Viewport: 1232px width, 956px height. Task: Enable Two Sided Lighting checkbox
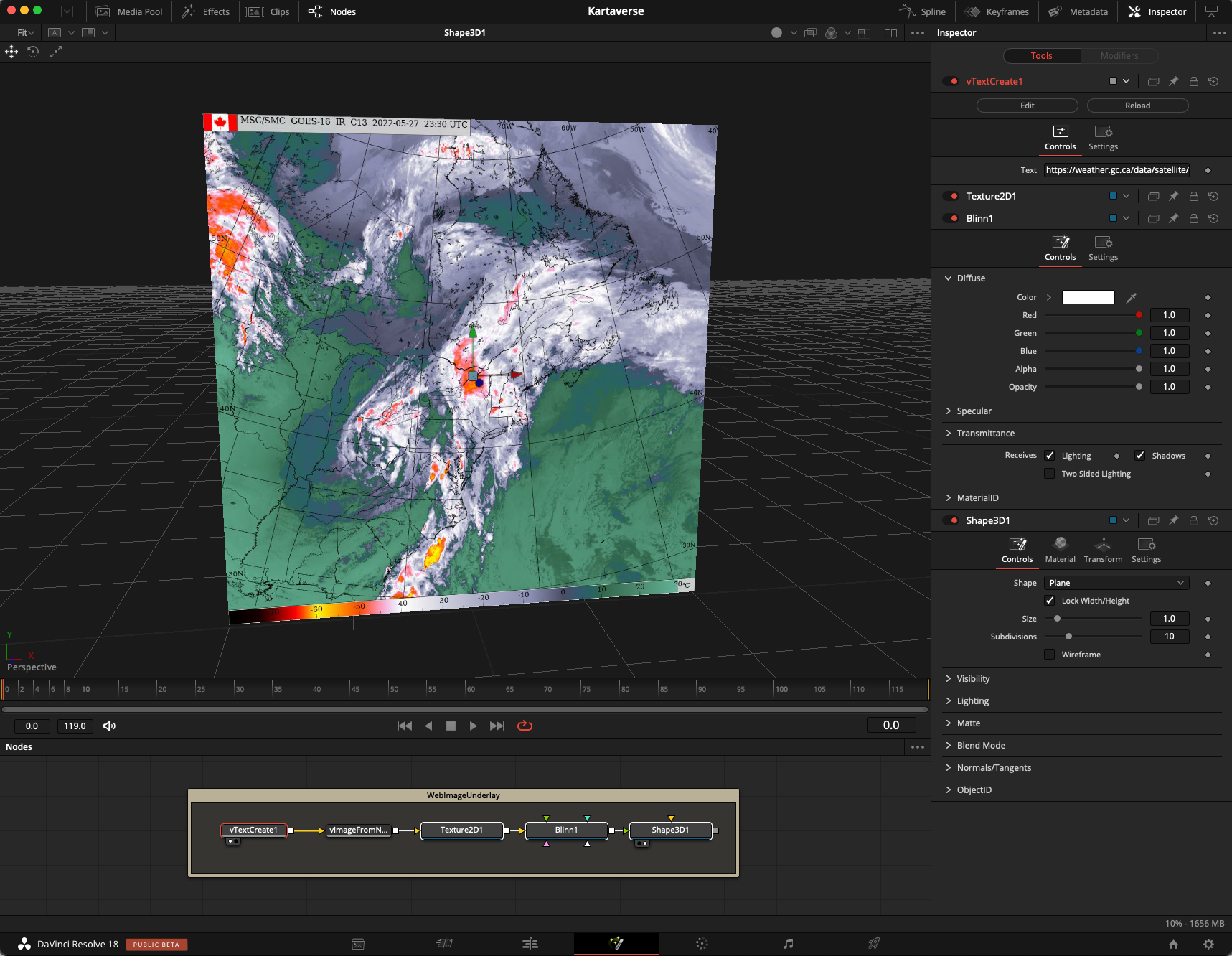1050,474
